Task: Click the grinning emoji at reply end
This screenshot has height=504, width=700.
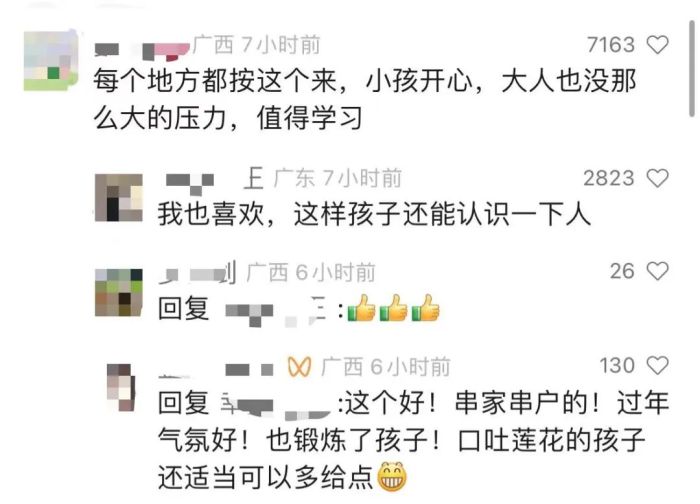Action: click(x=392, y=477)
